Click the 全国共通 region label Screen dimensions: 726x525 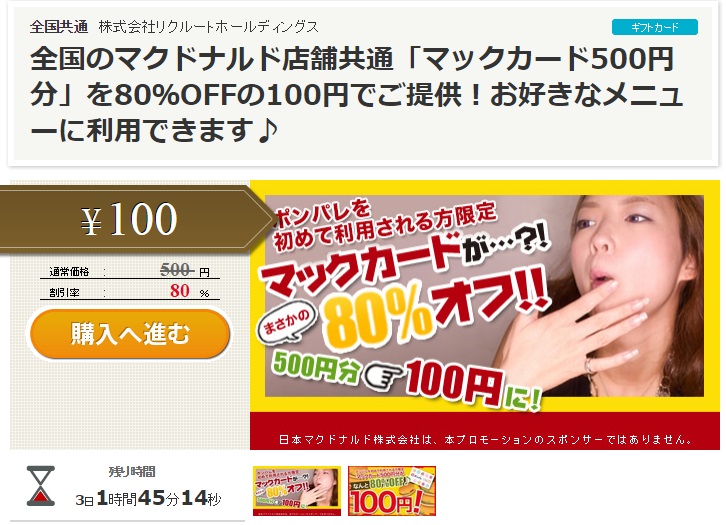pyautogui.click(x=59, y=27)
